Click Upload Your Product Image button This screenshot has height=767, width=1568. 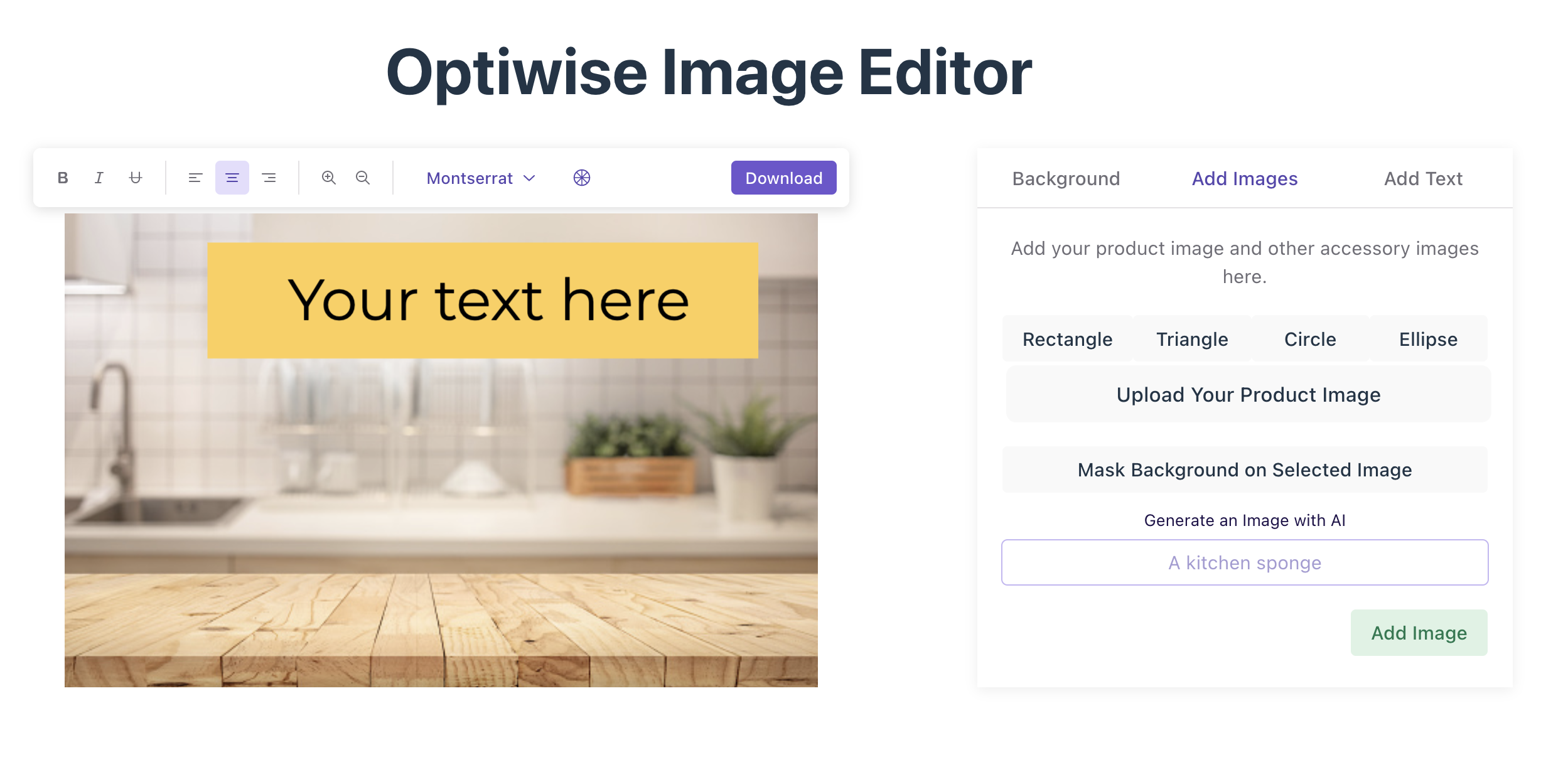coord(1247,394)
